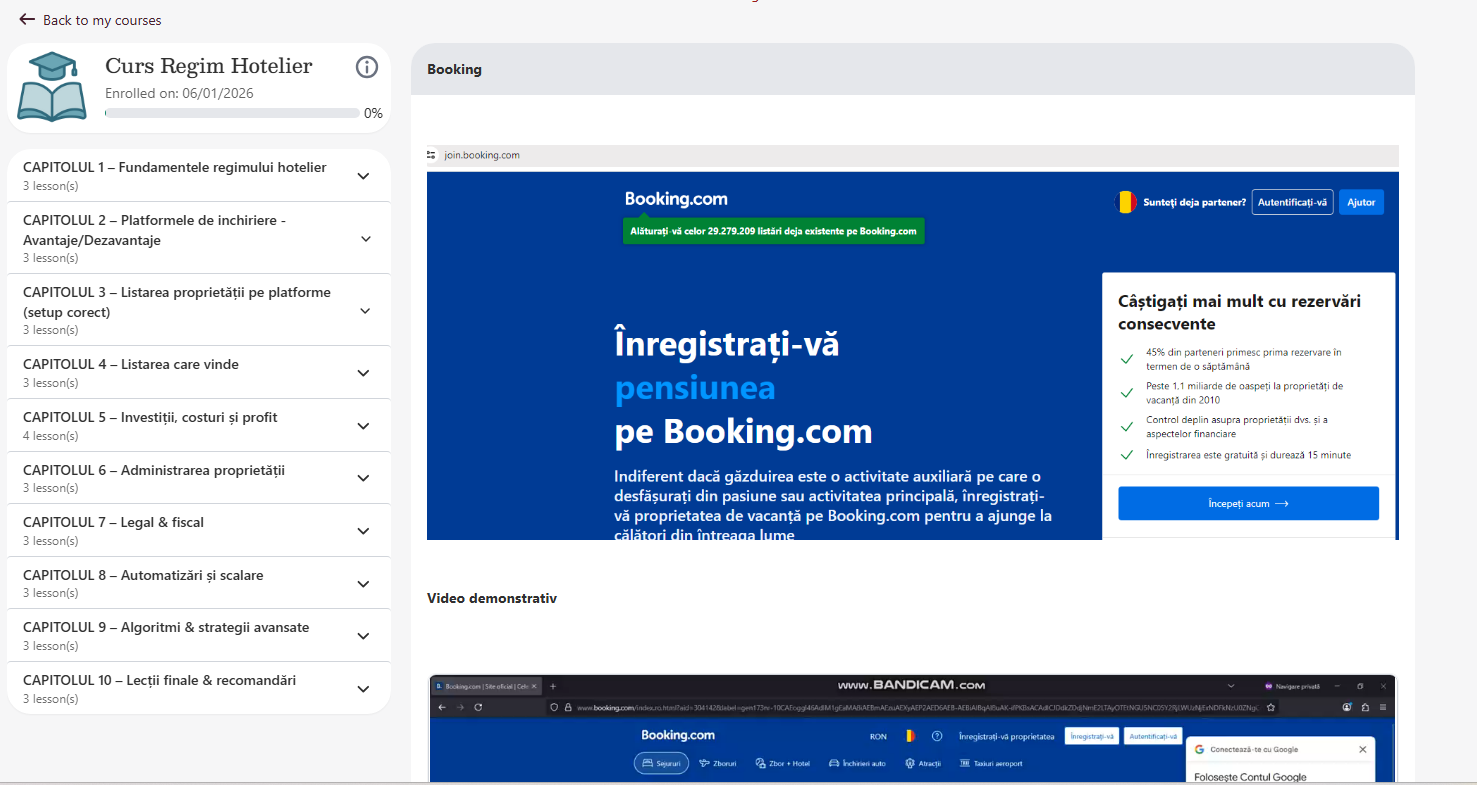This screenshot has height=785, width=1477.
Task: Click the Booking.com logo in banner
Action: click(676, 199)
